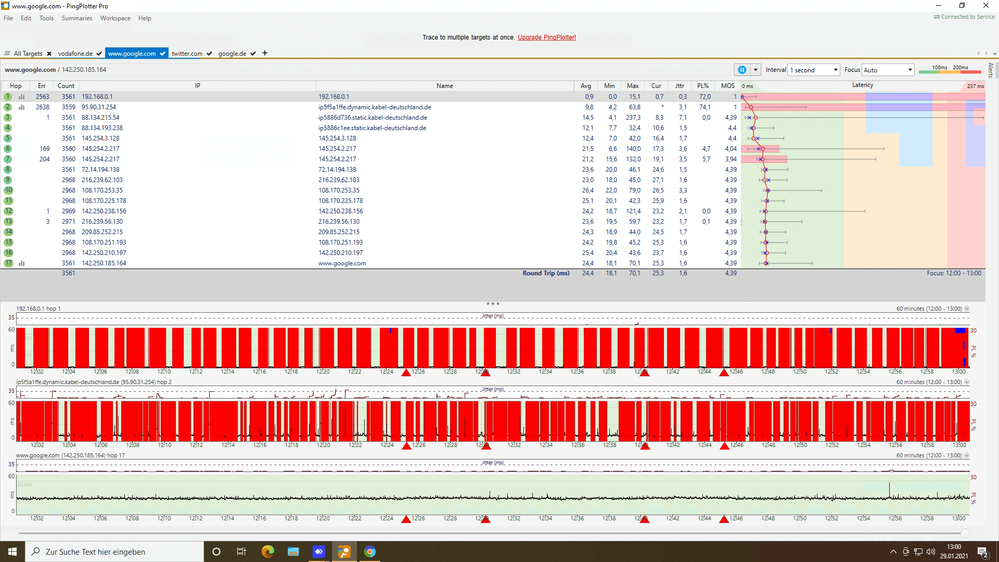This screenshot has height=562, width=999.
Task: Click the three-dot splitter handle above the timeline graphs
Action: point(492,304)
